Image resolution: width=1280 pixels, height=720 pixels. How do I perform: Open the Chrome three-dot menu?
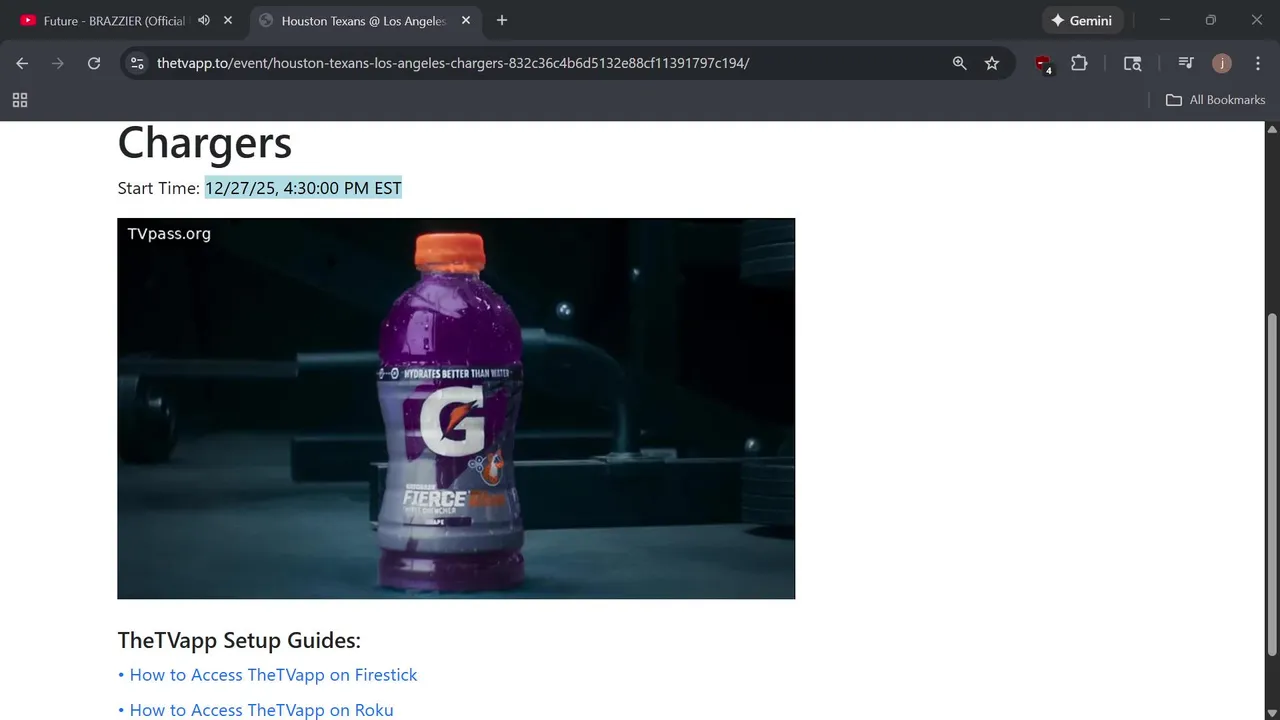(1258, 63)
